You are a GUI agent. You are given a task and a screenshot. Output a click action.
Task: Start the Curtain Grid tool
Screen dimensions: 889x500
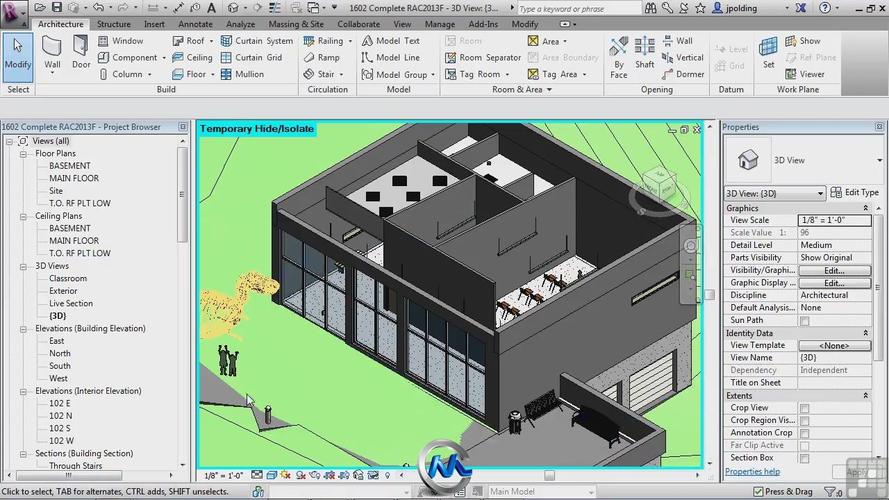coord(251,57)
